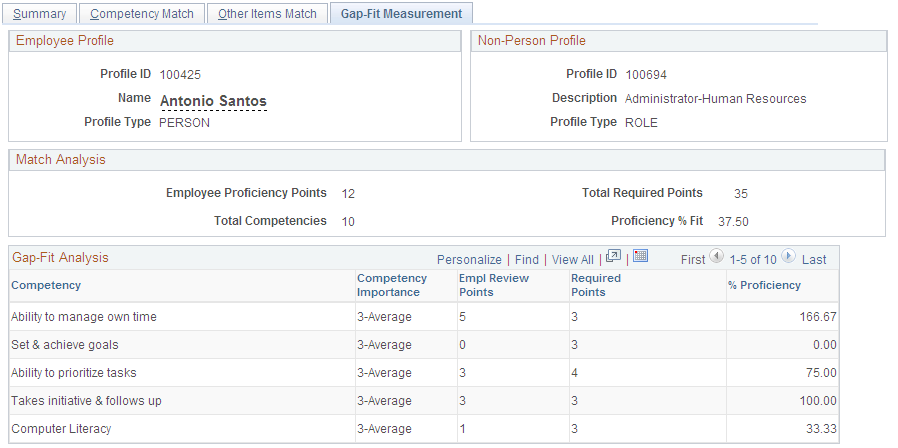Open Antonio Santos name link
This screenshot has height=448, width=898.
214,101
